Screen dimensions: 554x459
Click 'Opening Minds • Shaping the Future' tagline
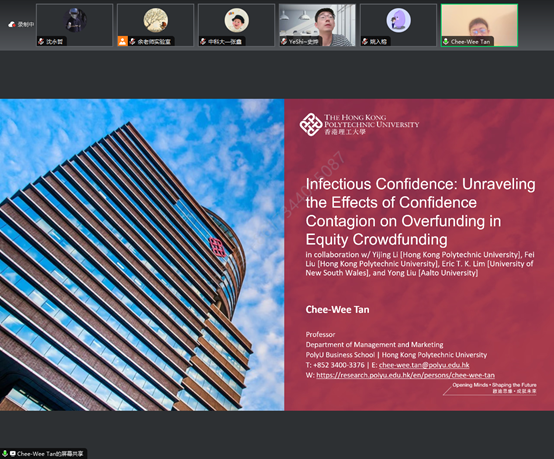tap(494, 385)
